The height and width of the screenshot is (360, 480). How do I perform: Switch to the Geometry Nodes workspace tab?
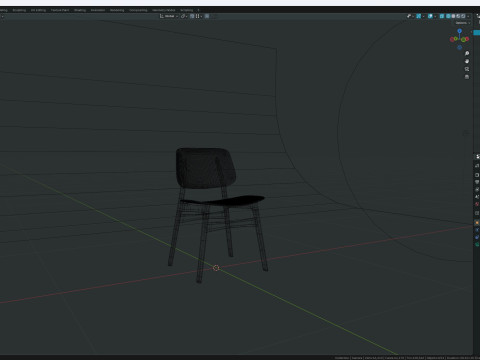click(164, 10)
